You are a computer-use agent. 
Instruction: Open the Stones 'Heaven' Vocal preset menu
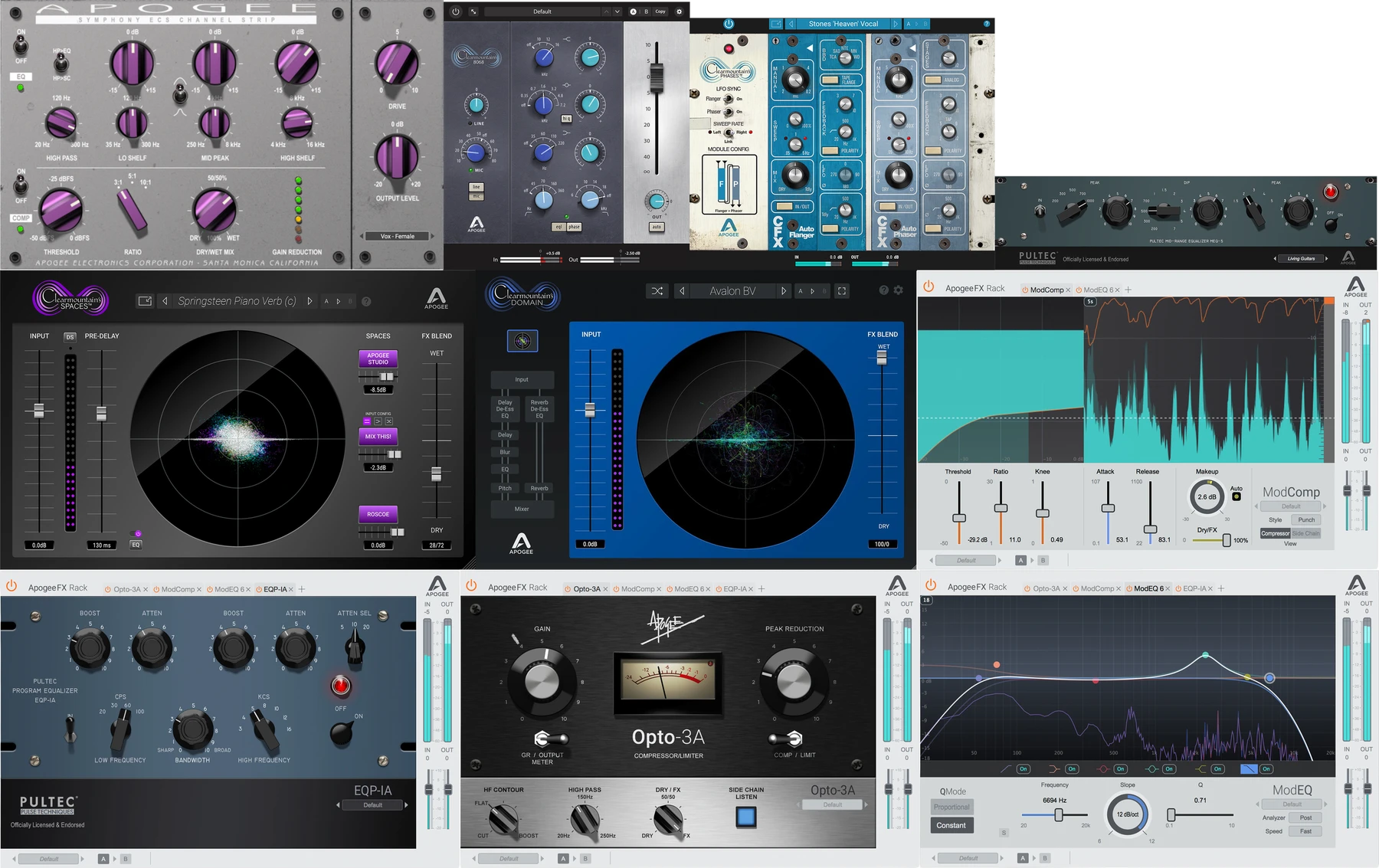(x=843, y=24)
